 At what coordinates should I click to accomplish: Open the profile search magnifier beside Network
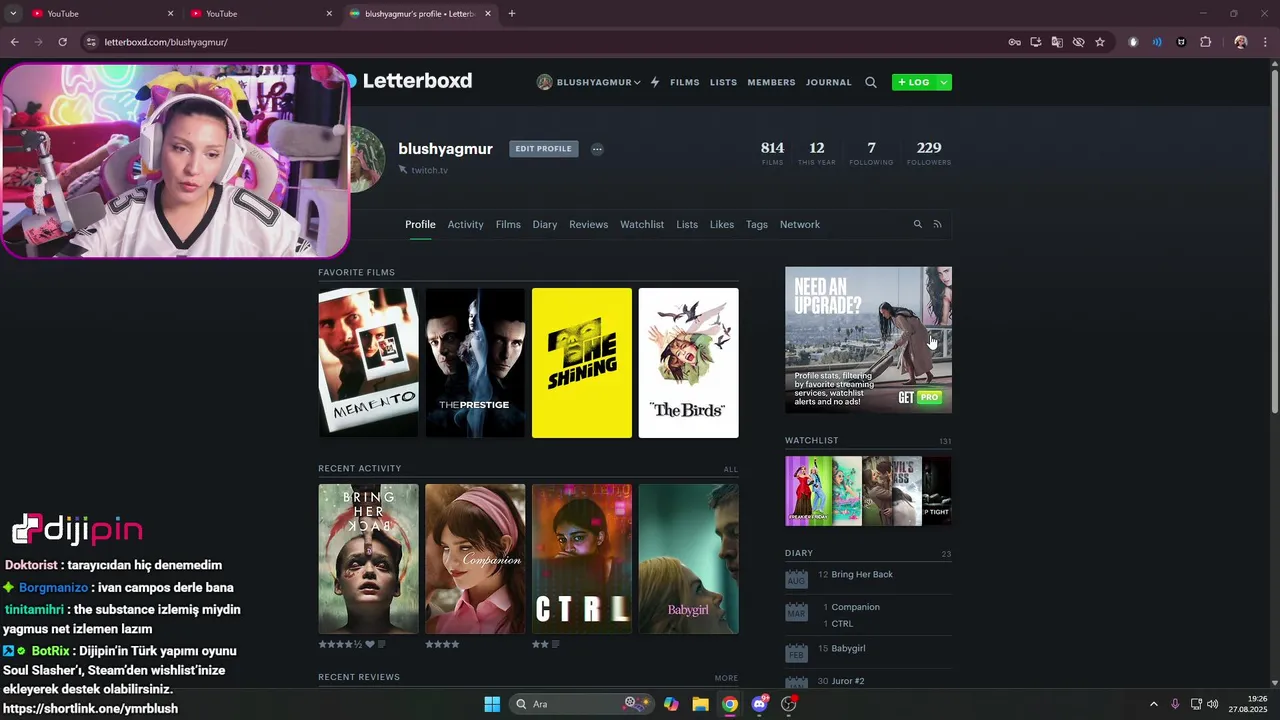[x=917, y=224]
